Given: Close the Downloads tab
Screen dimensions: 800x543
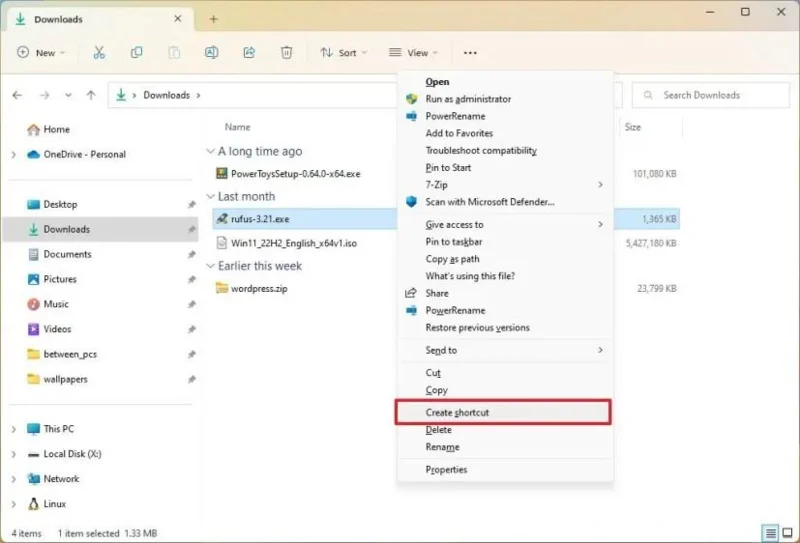Looking at the screenshot, I should click(178, 19).
